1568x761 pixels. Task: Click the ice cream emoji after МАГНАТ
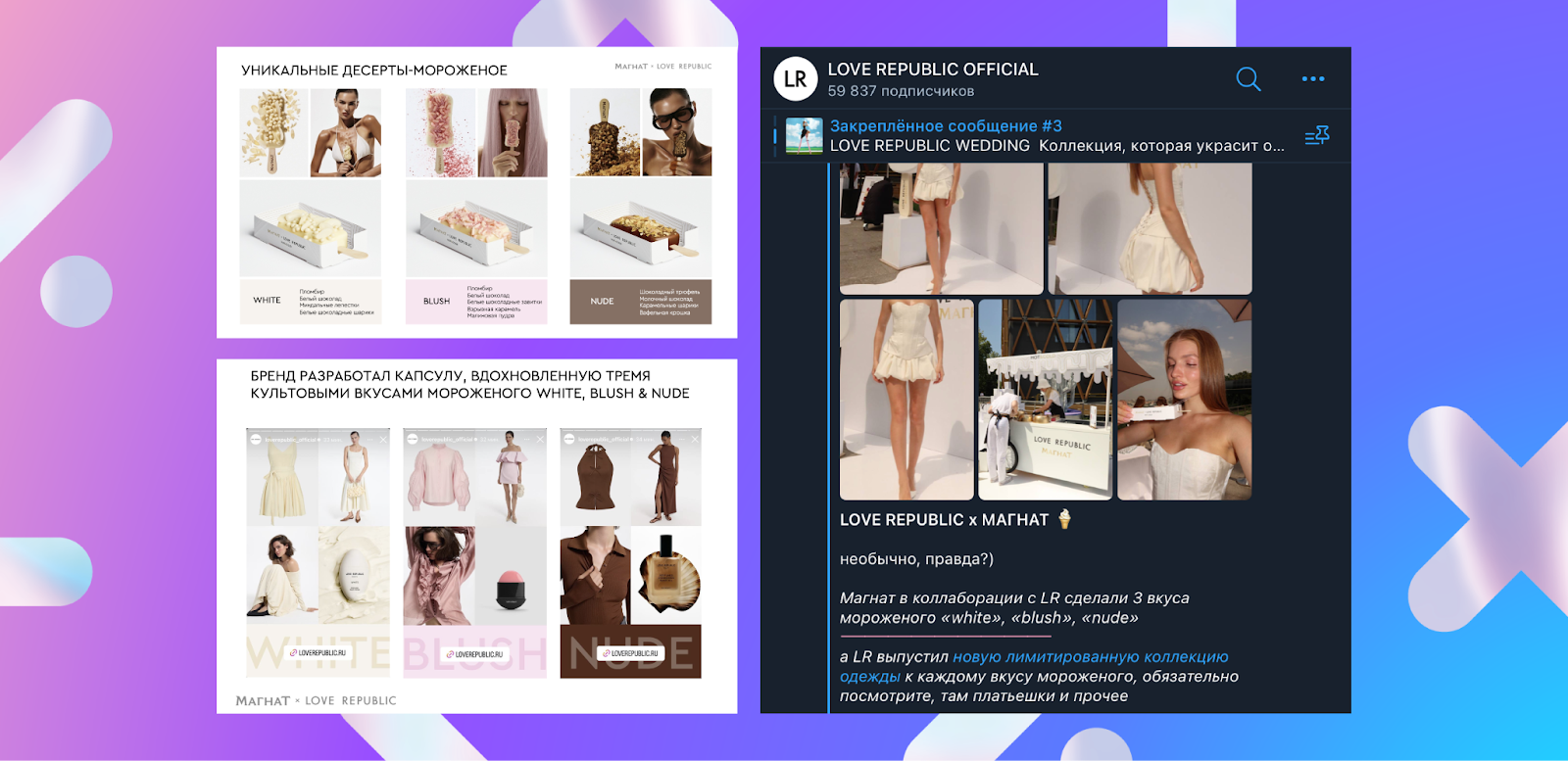[1064, 519]
